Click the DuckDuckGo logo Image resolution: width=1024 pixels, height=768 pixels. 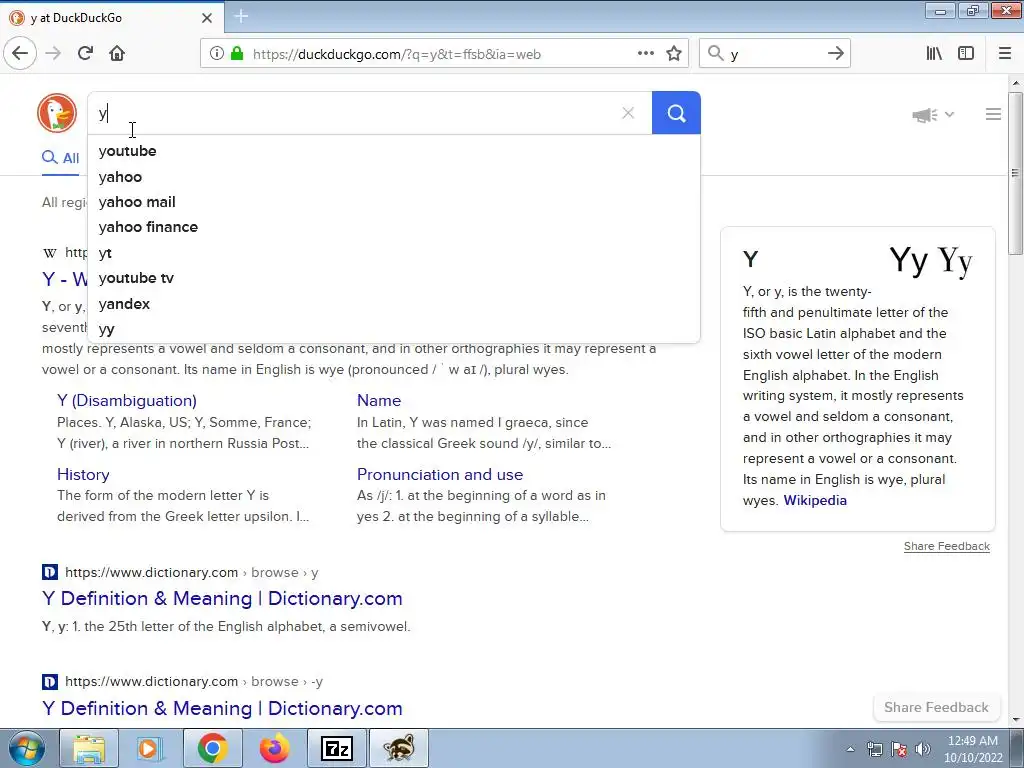pos(57,113)
